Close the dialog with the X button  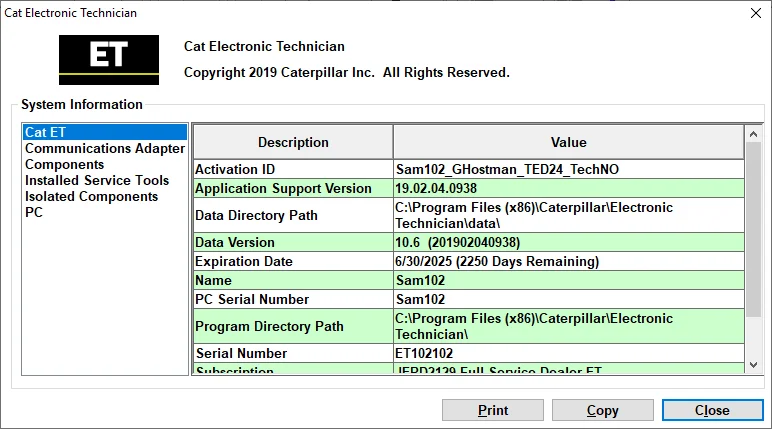[x=752, y=13]
